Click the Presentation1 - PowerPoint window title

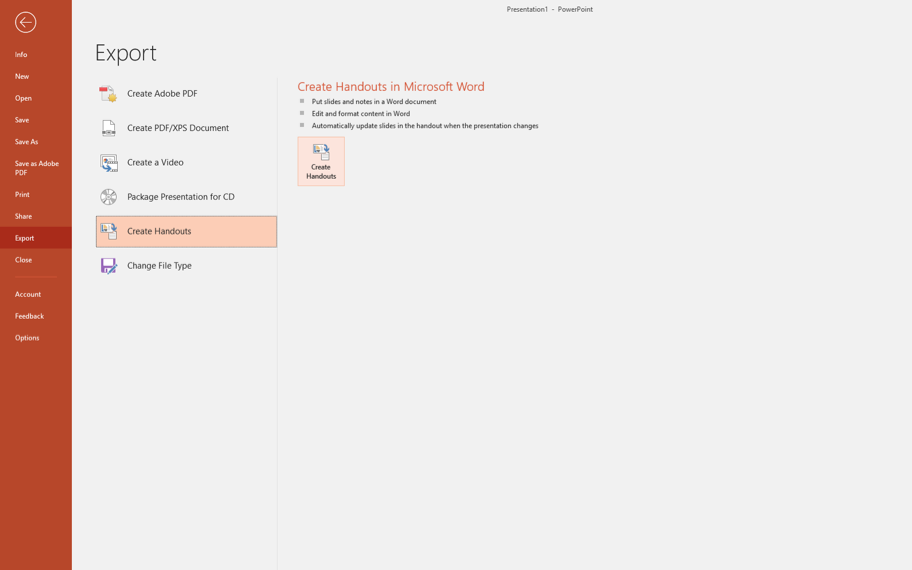(550, 9)
